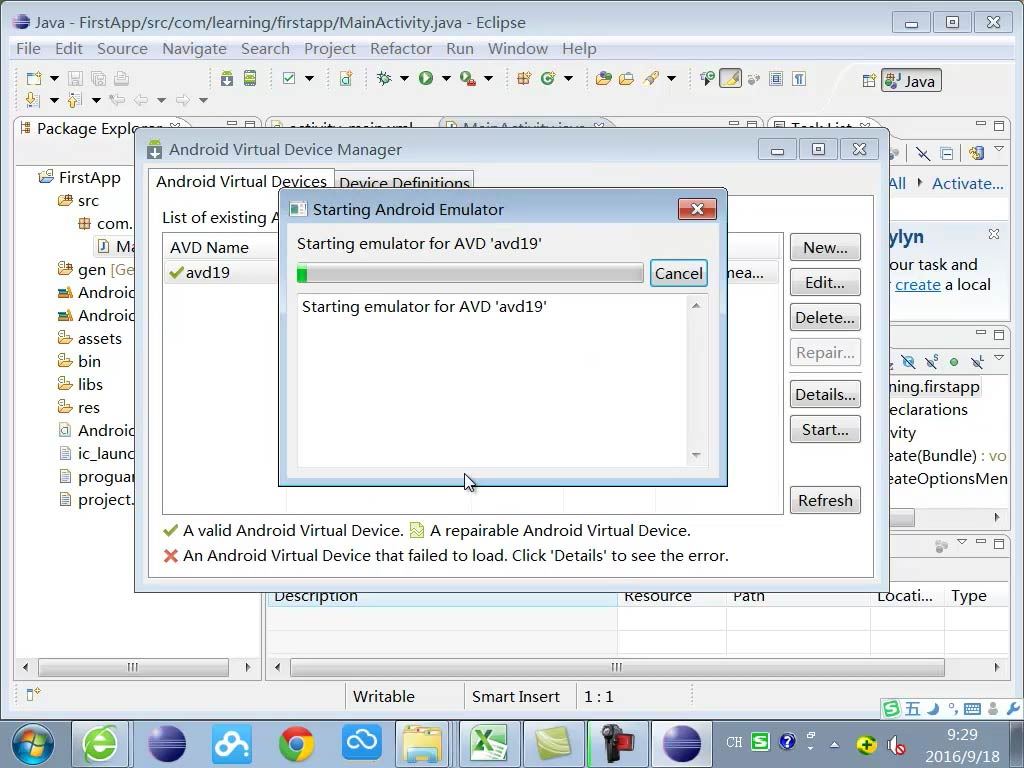Open Excel from the Windows taskbar
This screenshot has height=768, width=1024.
pos(489,744)
